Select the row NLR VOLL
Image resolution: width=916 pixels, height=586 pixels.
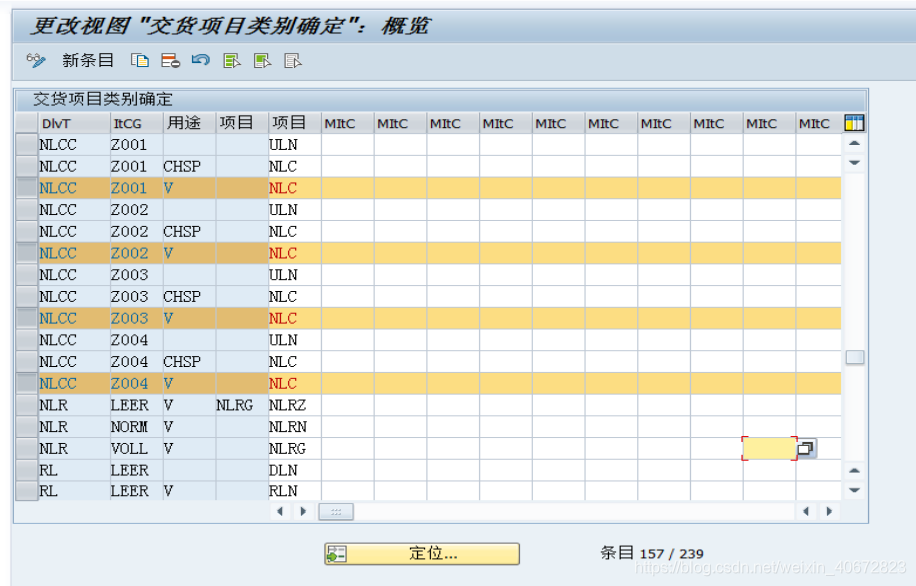pyautogui.click(x=27, y=449)
